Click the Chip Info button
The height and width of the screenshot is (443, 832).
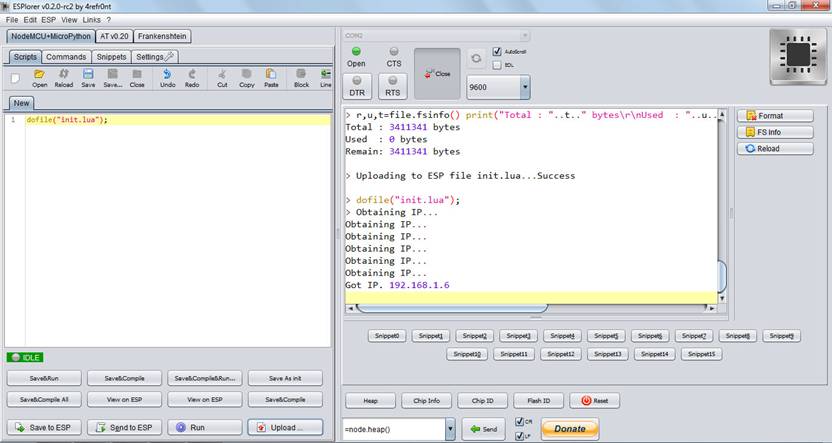[x=427, y=401]
